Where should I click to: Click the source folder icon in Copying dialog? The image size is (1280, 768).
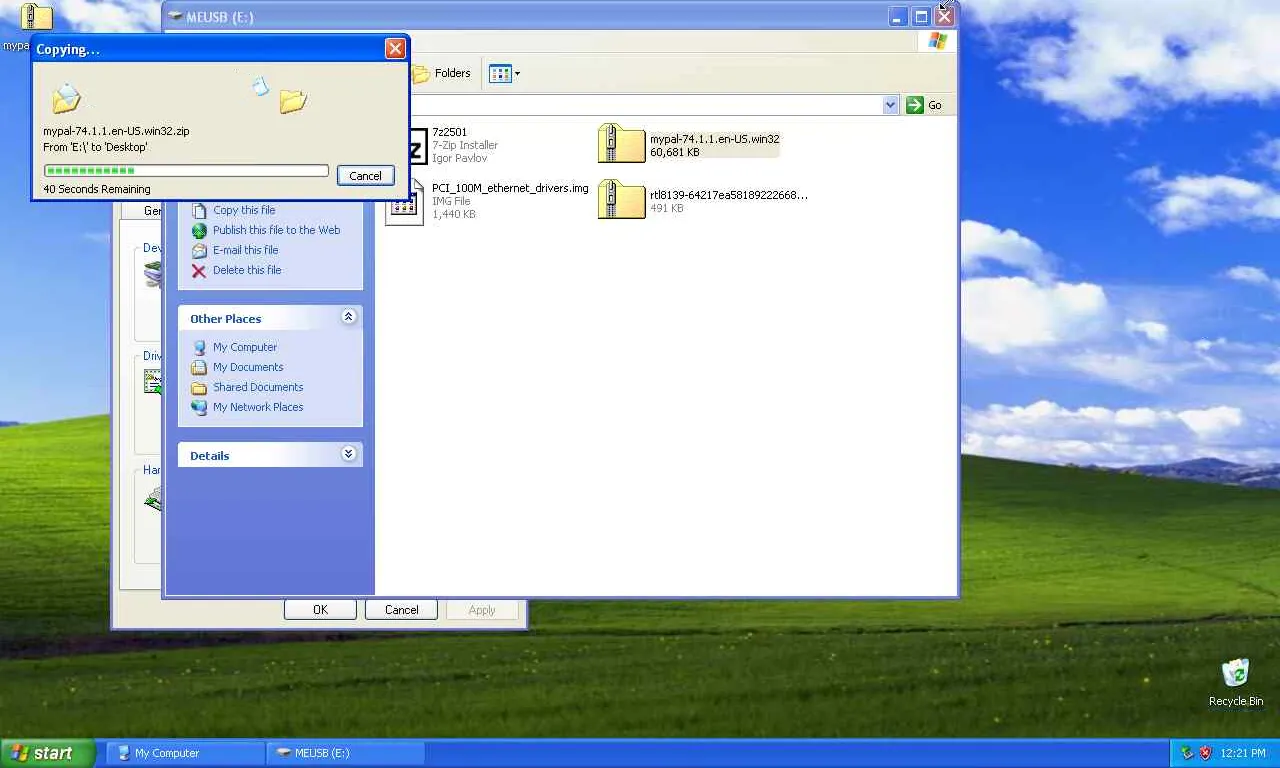coord(66,98)
